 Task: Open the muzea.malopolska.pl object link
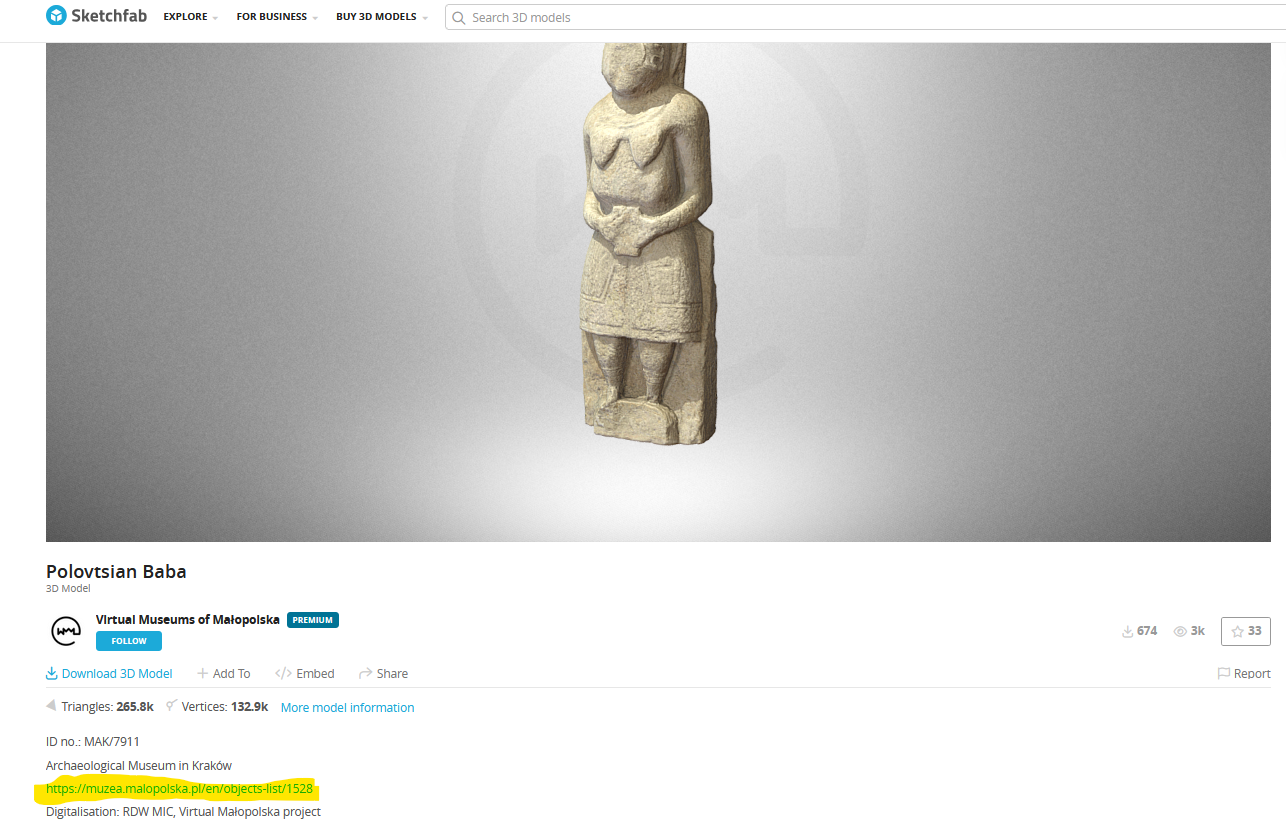[179, 789]
